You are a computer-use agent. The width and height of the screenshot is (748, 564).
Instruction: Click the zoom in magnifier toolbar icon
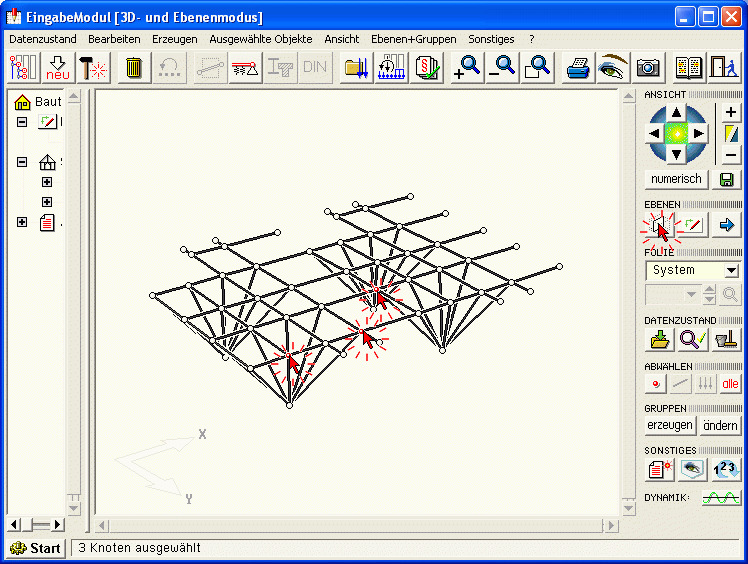465,68
